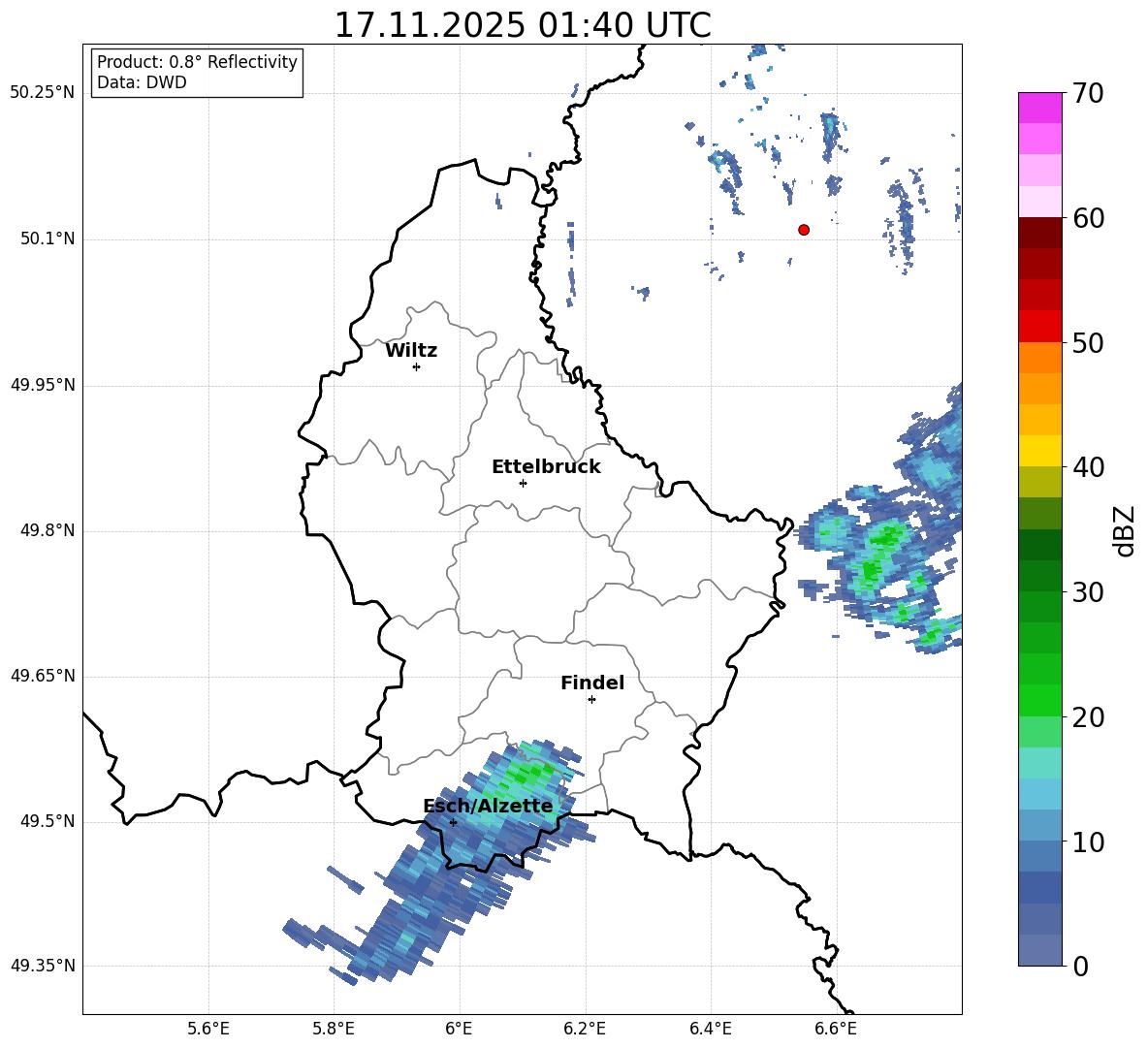Click the 6.6°E longitude label
The image size is (1148, 1048).
coord(836,1029)
